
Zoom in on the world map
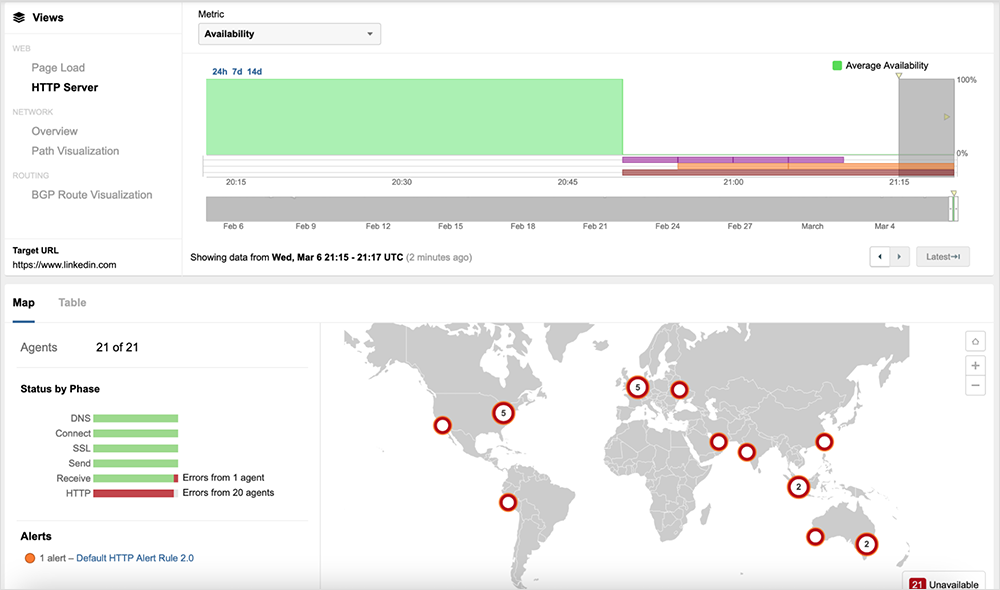pos(975,365)
